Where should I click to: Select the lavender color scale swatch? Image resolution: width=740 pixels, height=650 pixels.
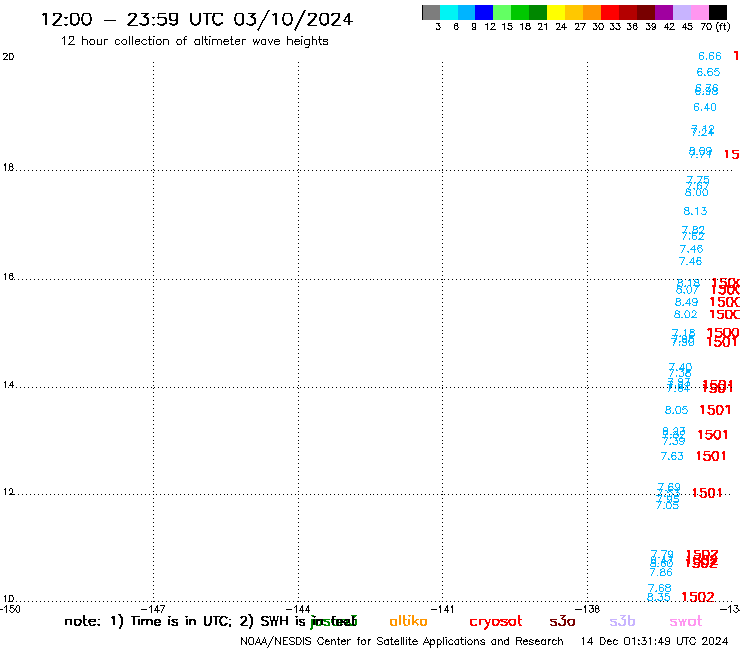click(x=681, y=12)
